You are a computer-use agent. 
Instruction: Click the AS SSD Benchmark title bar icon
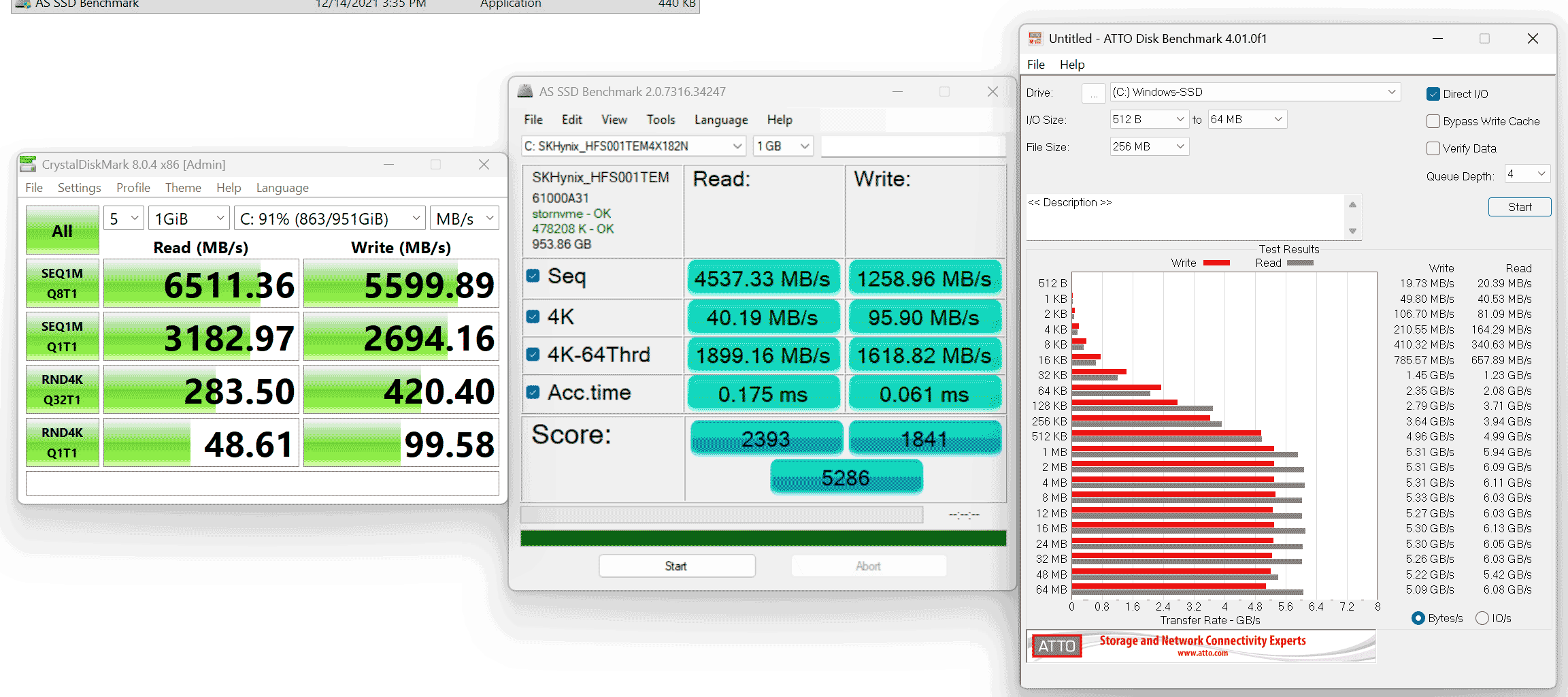[524, 91]
